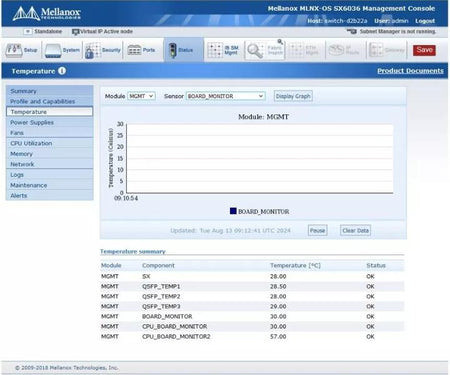Open the Ports section icon

pos(134,50)
